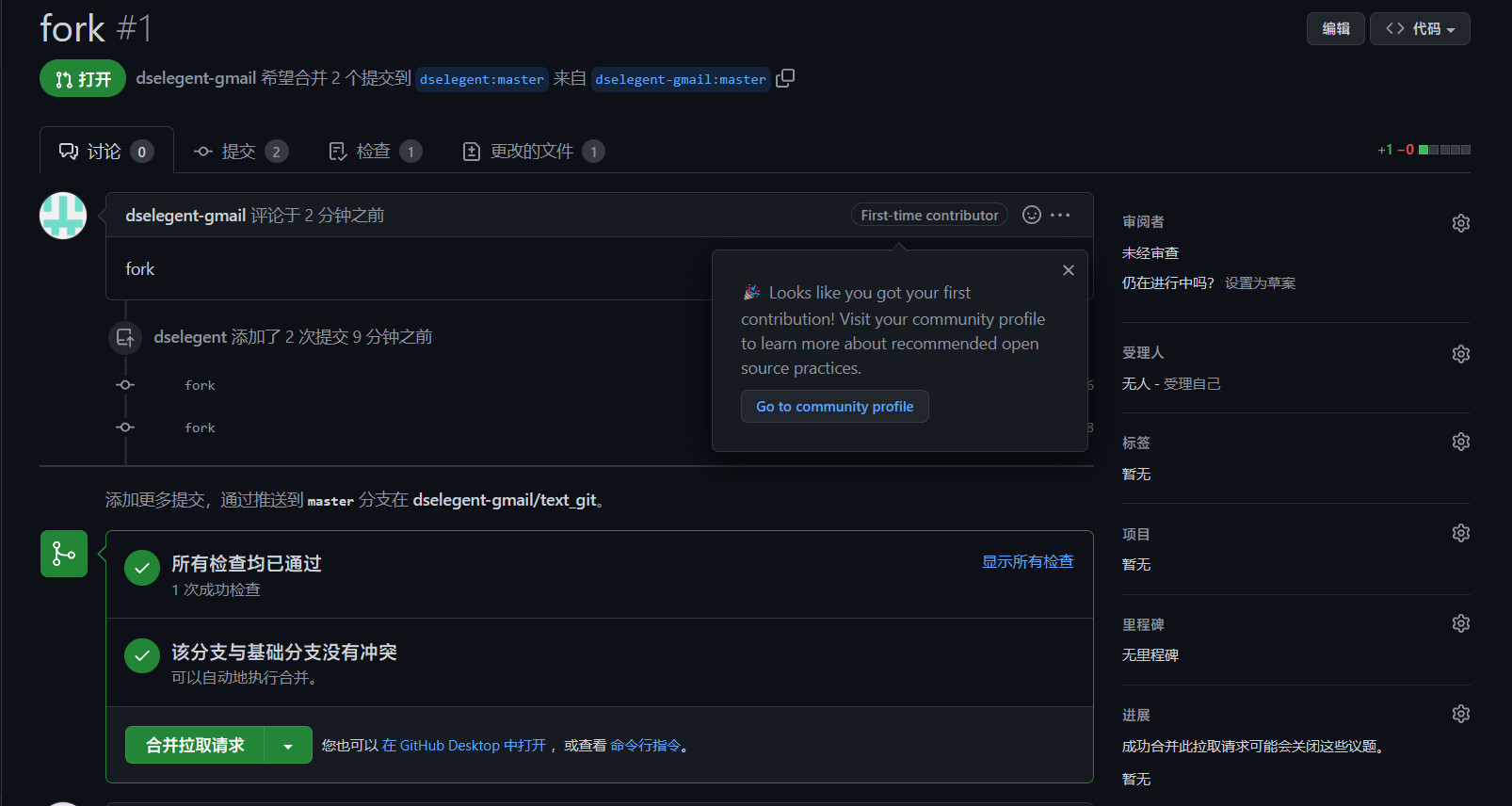Screen dimensions: 1512x806
Task: Click 设置为草案 convert to draft link
Action: [x=1260, y=282]
